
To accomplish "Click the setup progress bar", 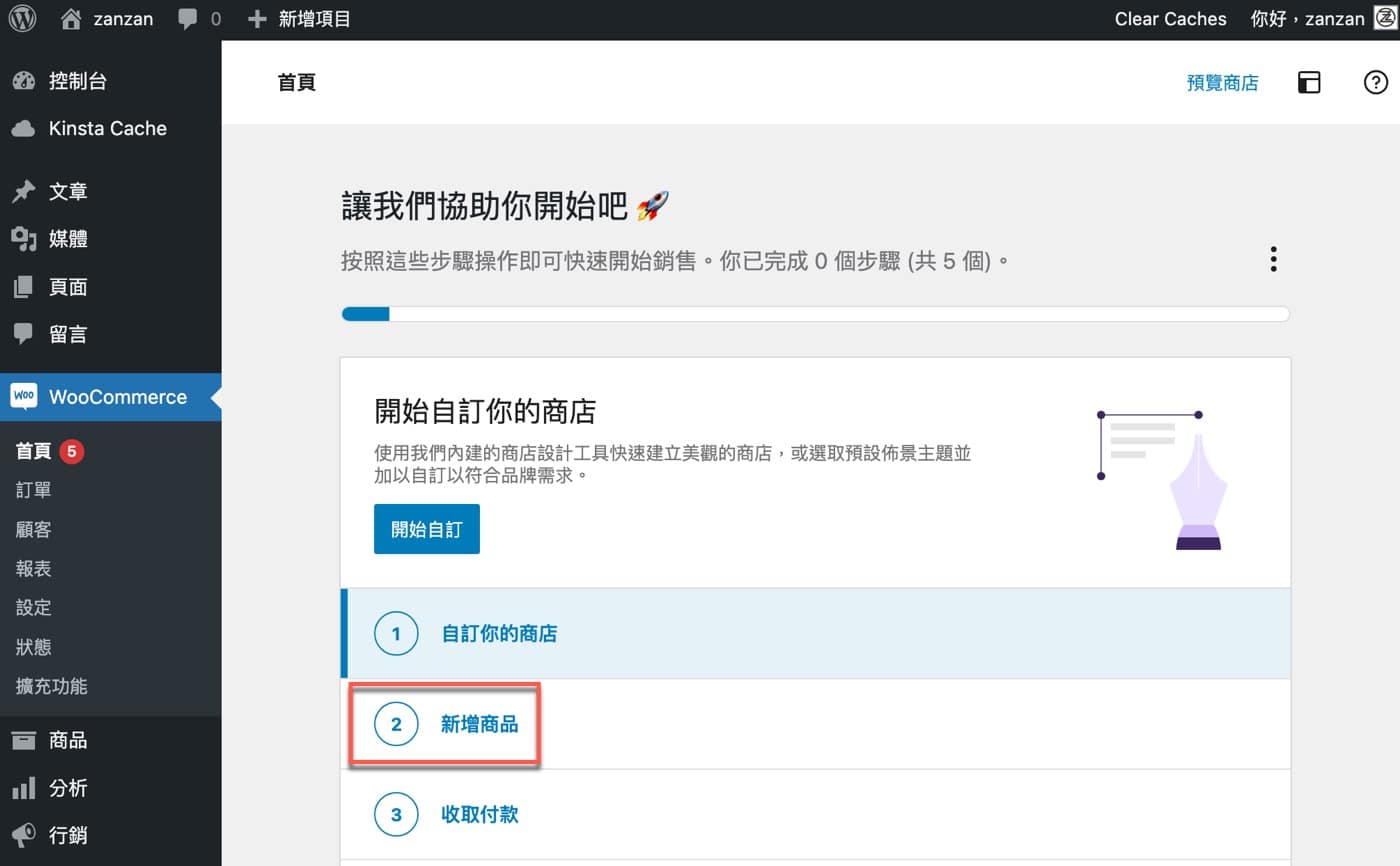I will (815, 314).
